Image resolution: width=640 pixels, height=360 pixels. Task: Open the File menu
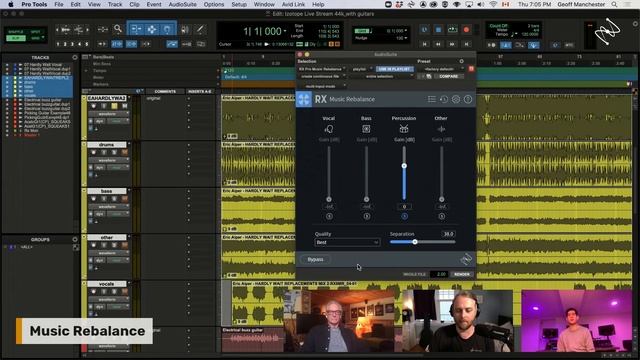pyautogui.click(x=59, y=4)
